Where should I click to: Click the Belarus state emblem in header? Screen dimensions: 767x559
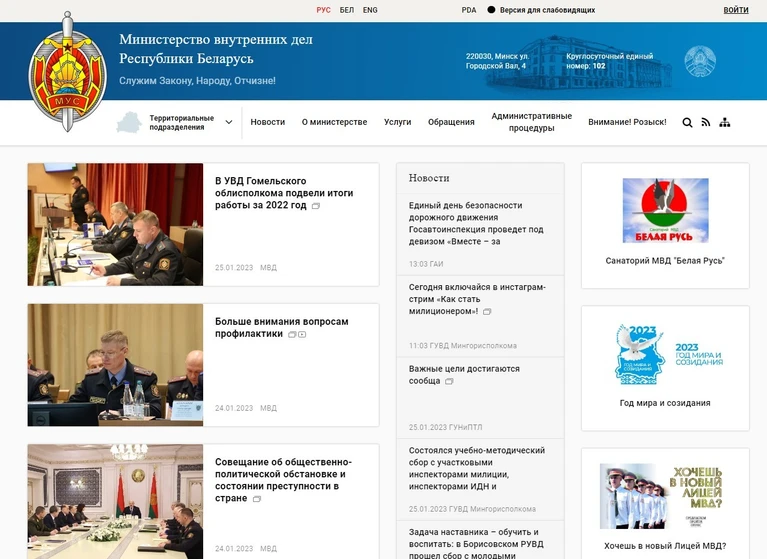[x=699, y=62]
